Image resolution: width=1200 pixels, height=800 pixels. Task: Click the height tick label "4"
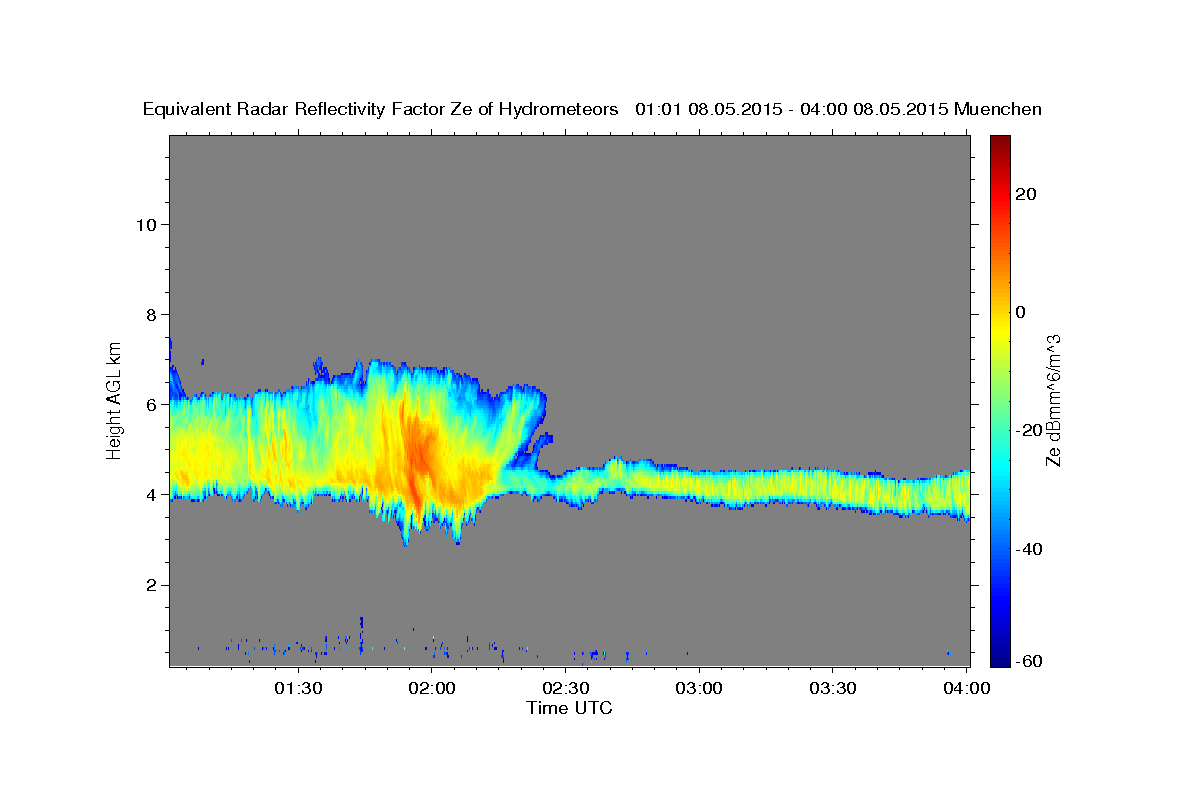click(149, 495)
